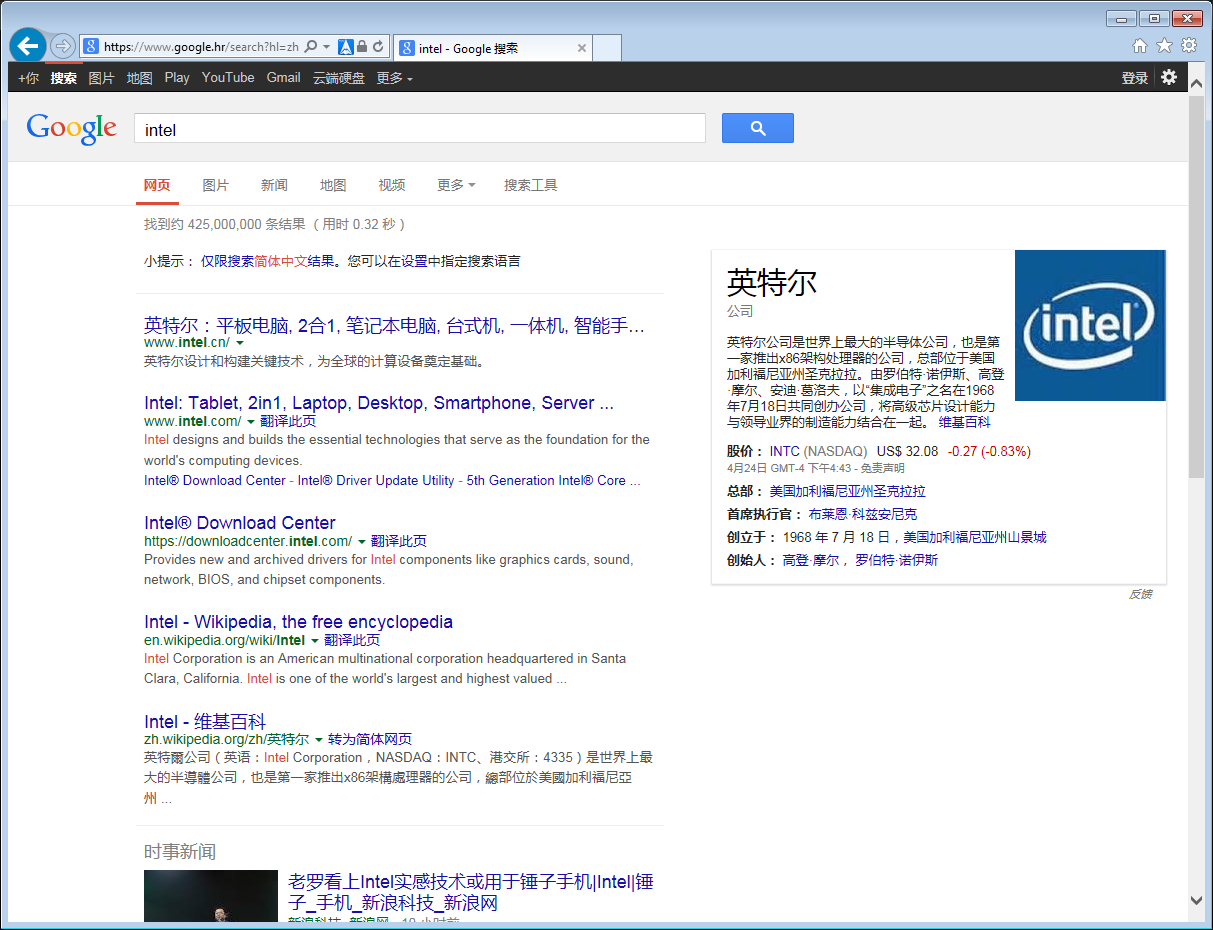Expand the 更多 dropdown beside 视频

click(455, 185)
